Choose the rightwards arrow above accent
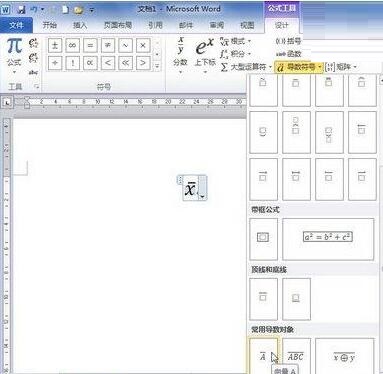Image resolution: width=383 pixels, height=374 pixels. pyautogui.click(x=263, y=179)
